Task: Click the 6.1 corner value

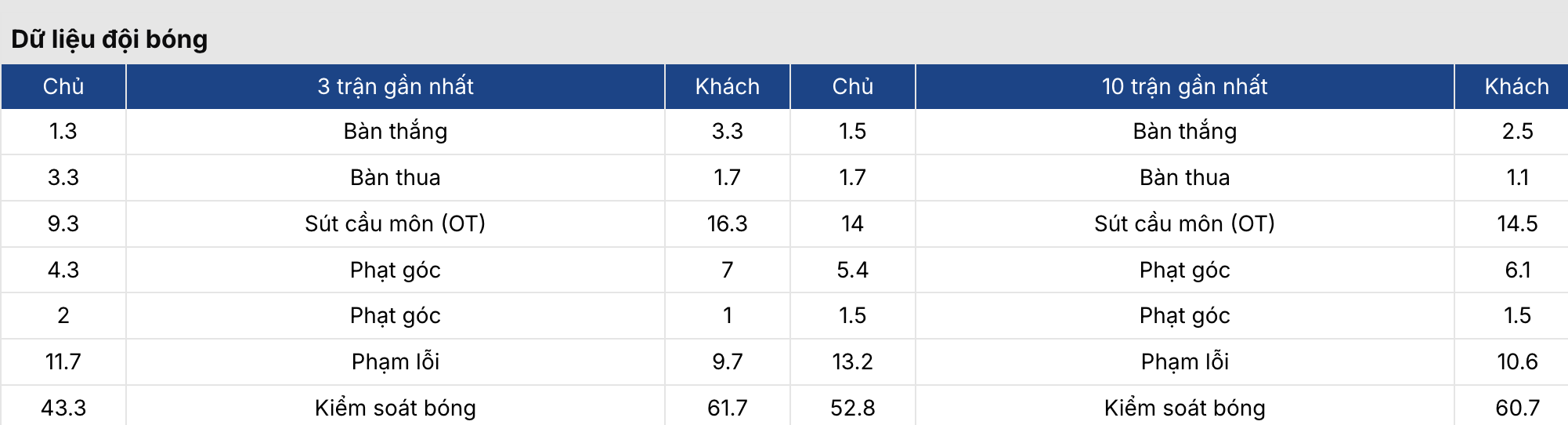Action: 1516,270
